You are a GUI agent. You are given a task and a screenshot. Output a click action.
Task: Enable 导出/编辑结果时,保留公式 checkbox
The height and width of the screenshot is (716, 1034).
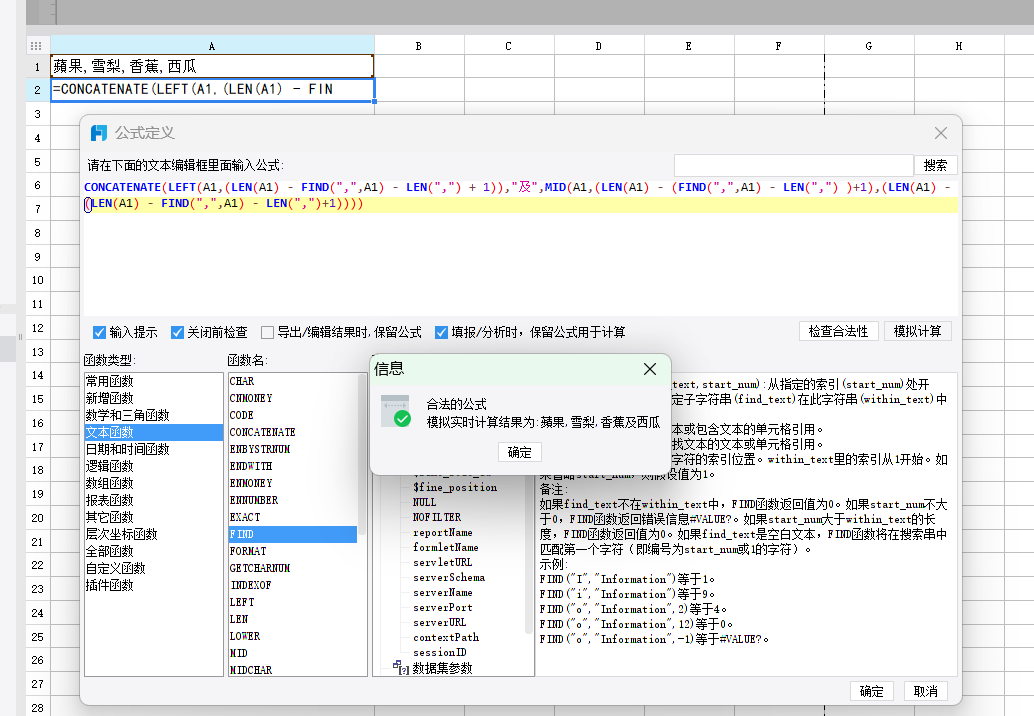(267, 332)
